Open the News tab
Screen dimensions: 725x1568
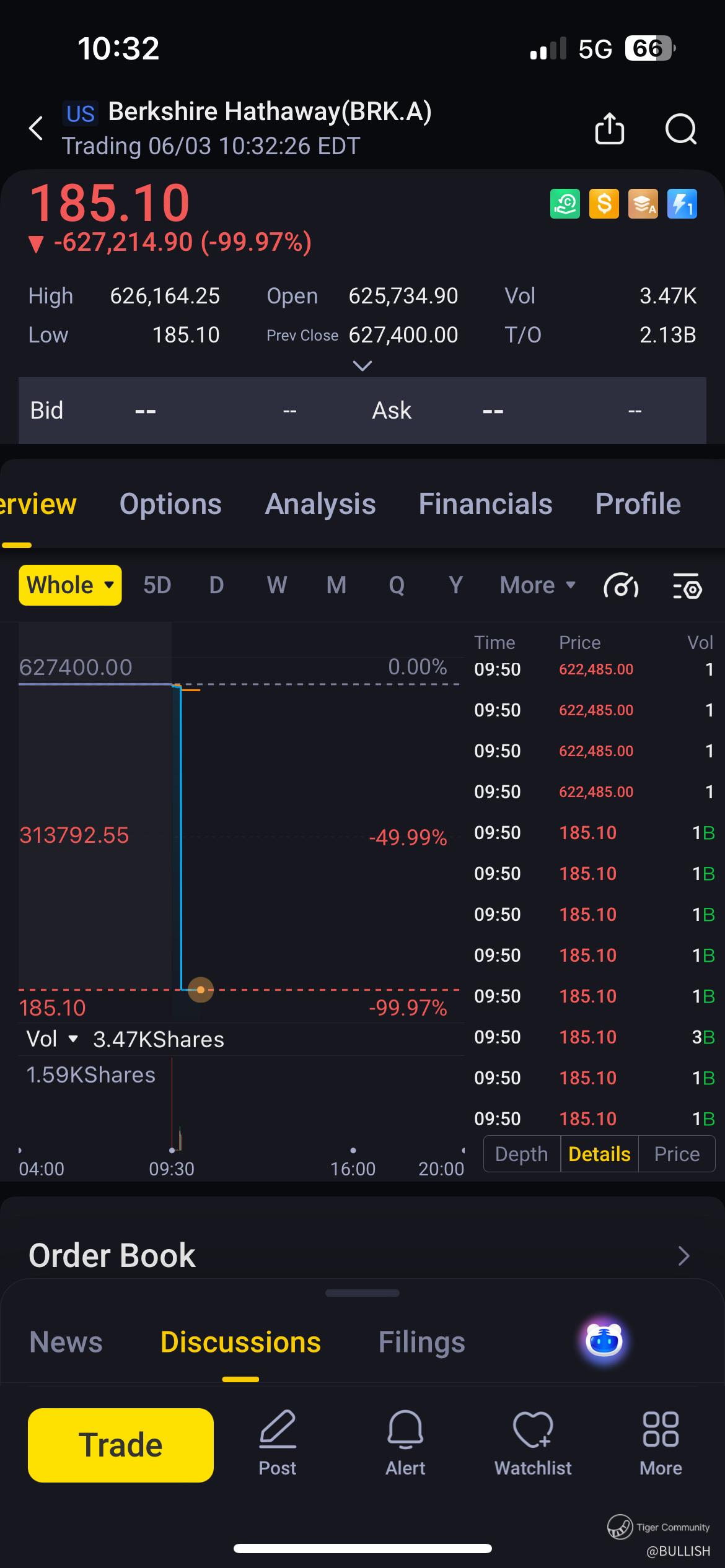[x=66, y=1343]
